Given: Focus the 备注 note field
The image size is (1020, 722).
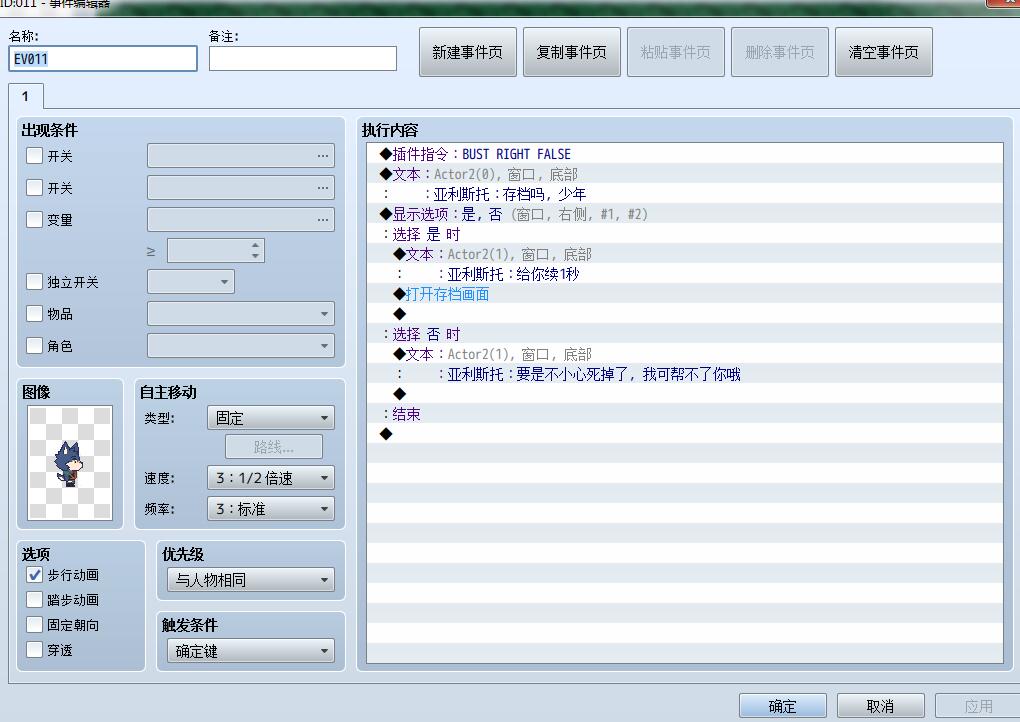Looking at the screenshot, I should click(x=302, y=59).
